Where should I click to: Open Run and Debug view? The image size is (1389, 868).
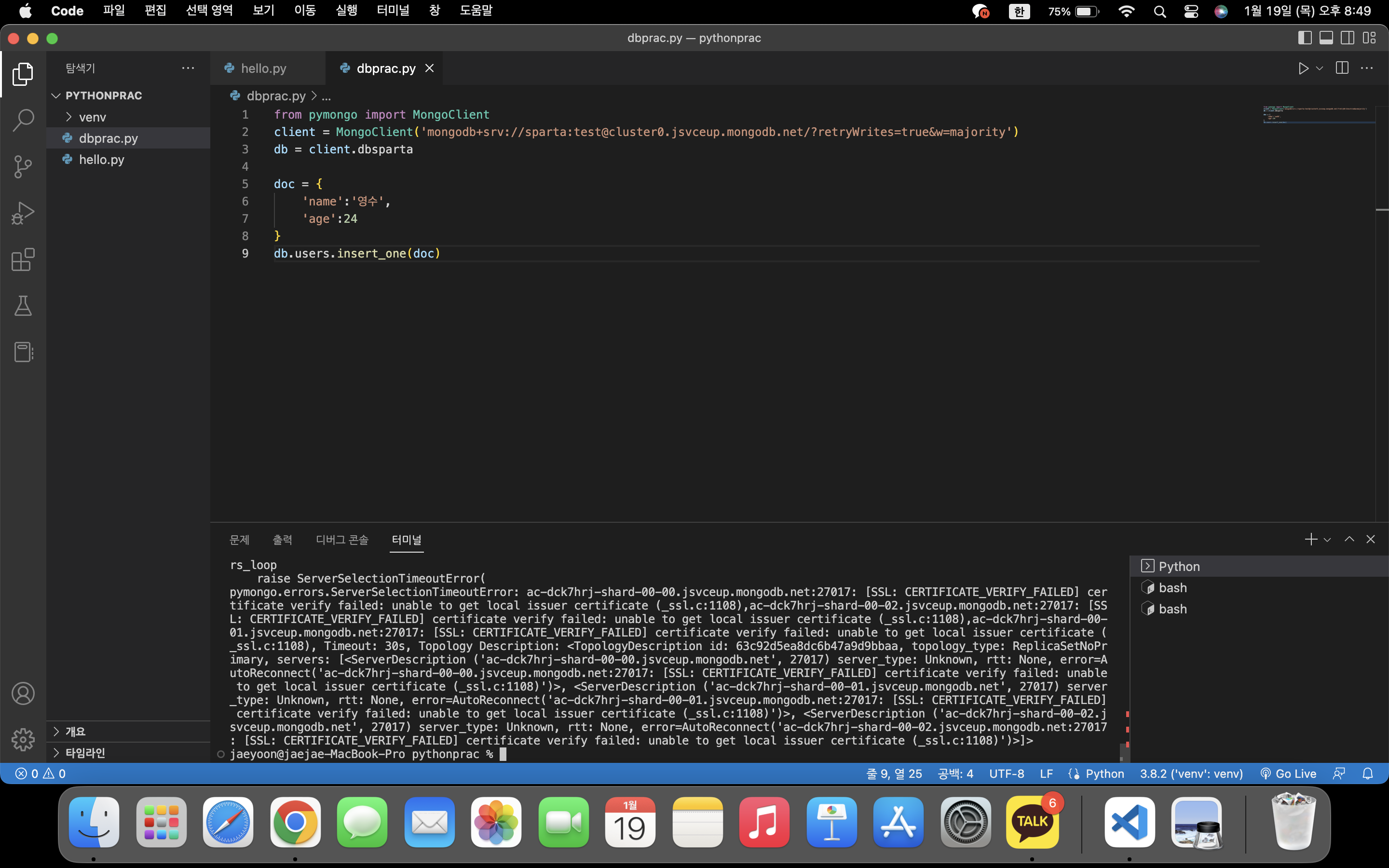(23, 213)
